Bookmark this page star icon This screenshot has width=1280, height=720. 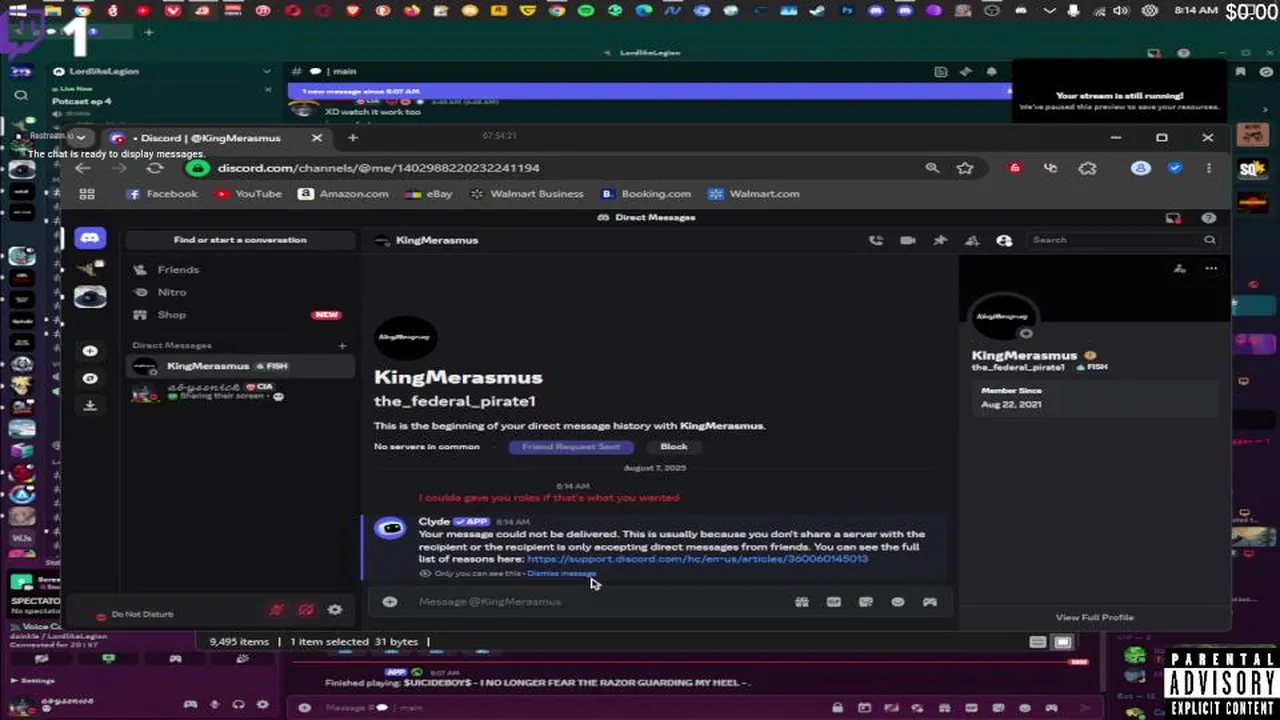pos(965,168)
